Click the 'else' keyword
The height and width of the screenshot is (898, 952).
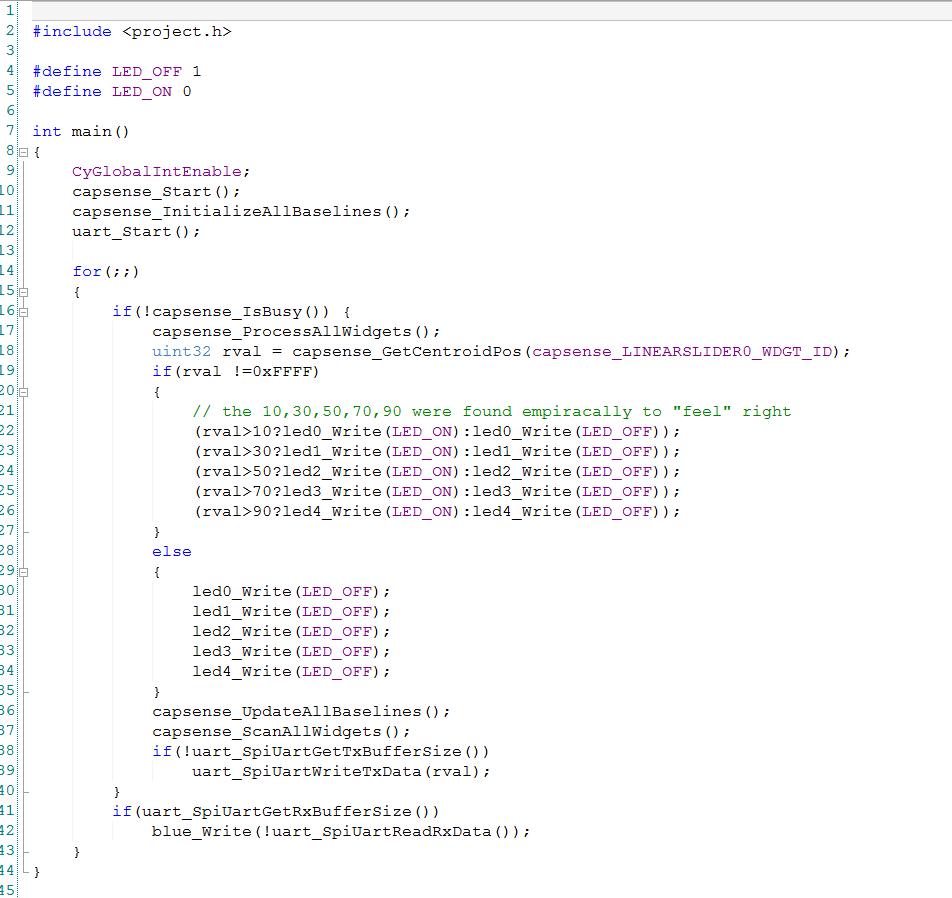pyautogui.click(x=172, y=551)
